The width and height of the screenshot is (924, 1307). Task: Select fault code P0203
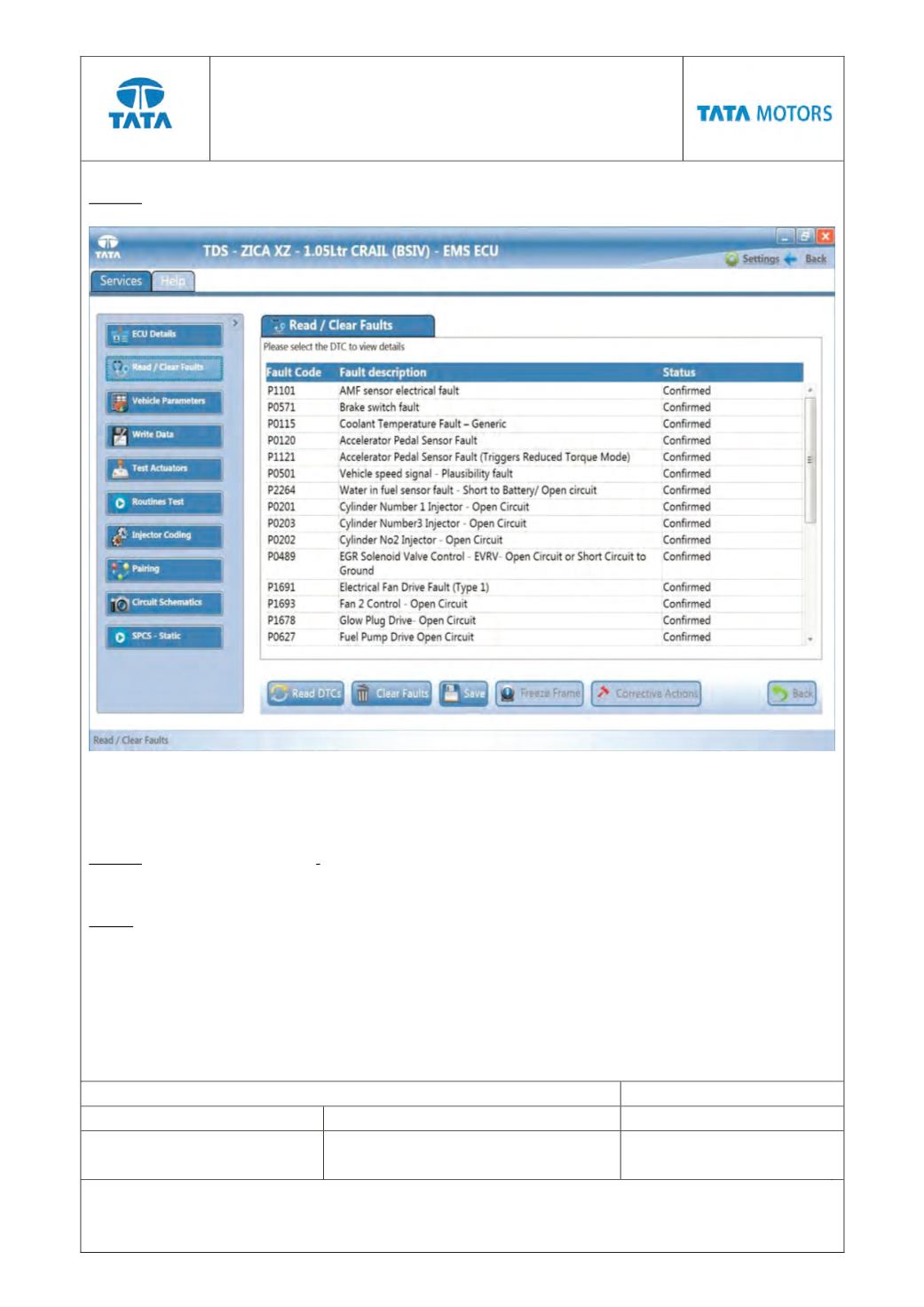point(281,524)
